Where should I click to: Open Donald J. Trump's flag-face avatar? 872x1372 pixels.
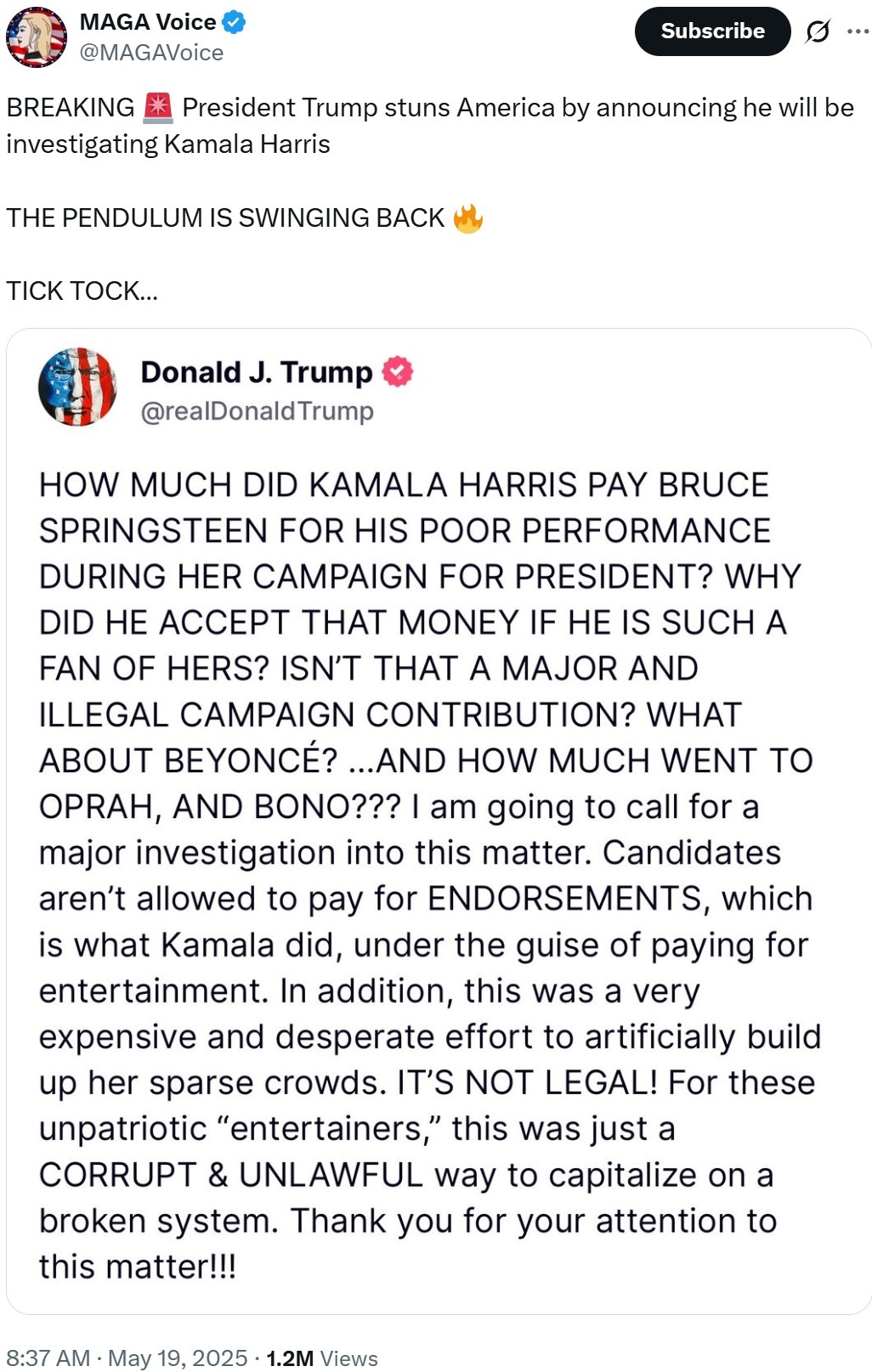(77, 387)
